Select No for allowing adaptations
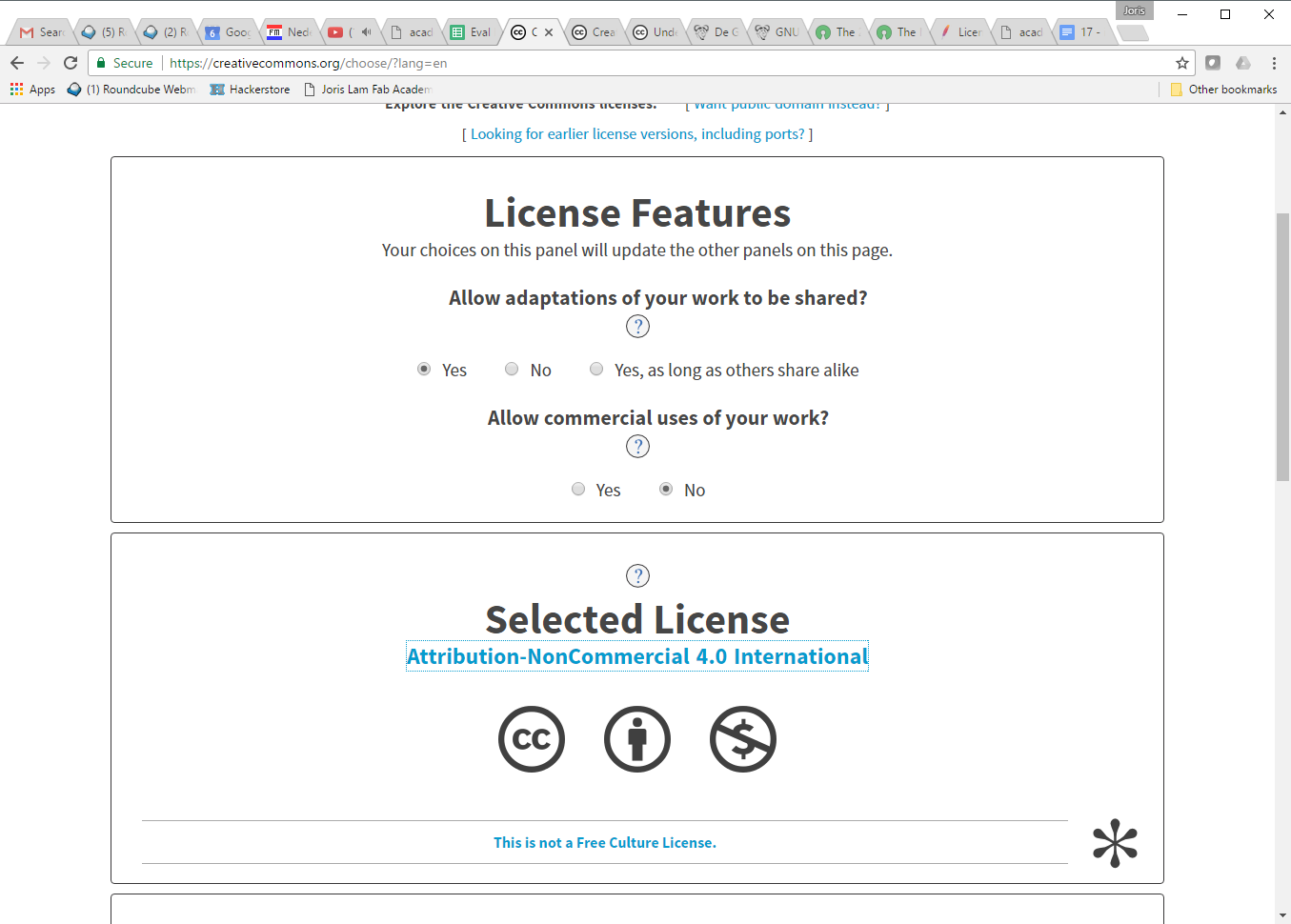 coord(512,370)
